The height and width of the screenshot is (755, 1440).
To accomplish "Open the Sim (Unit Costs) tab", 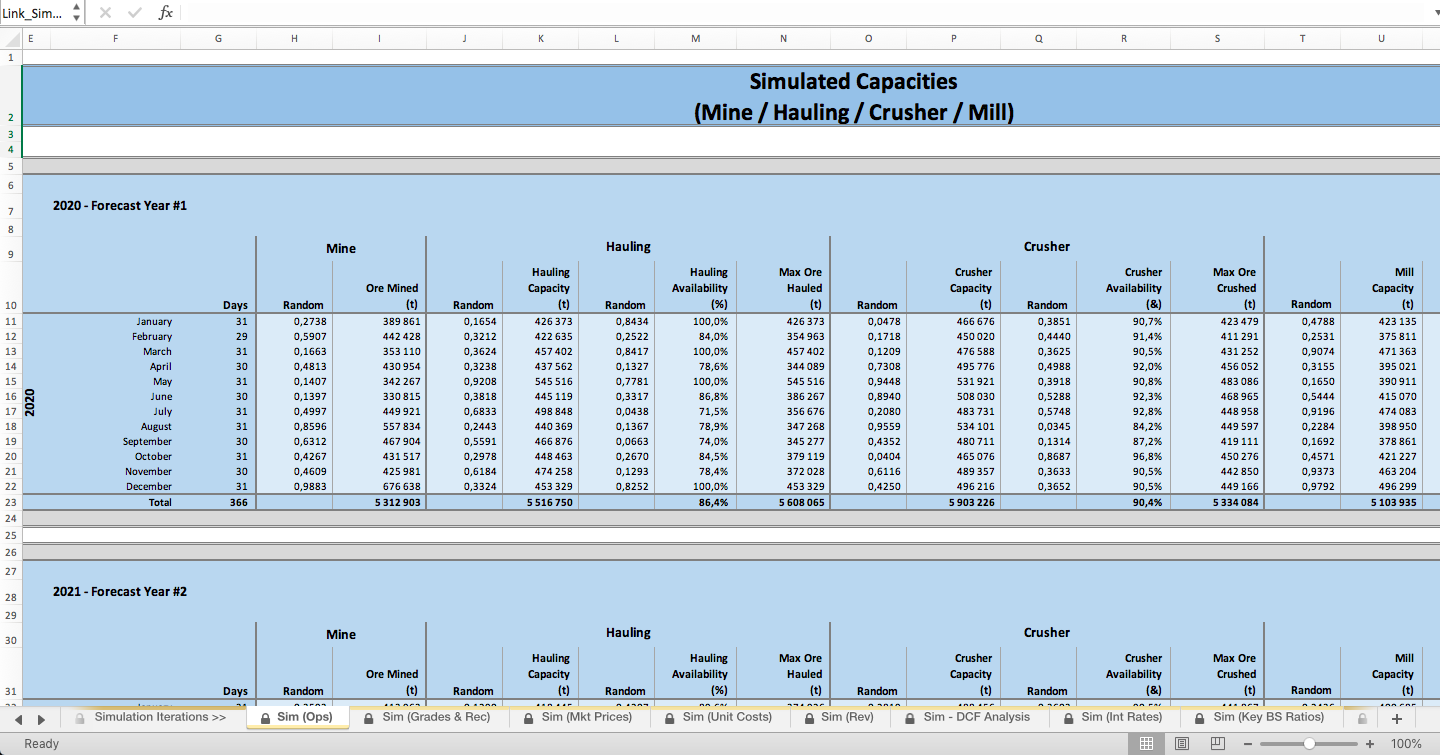I will (x=727, y=717).
